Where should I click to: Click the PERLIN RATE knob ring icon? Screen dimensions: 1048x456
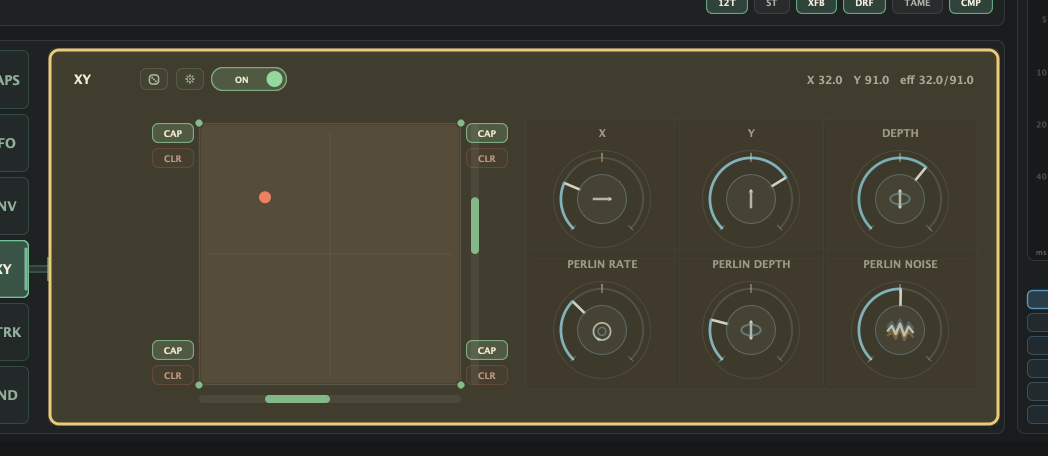[602, 330]
